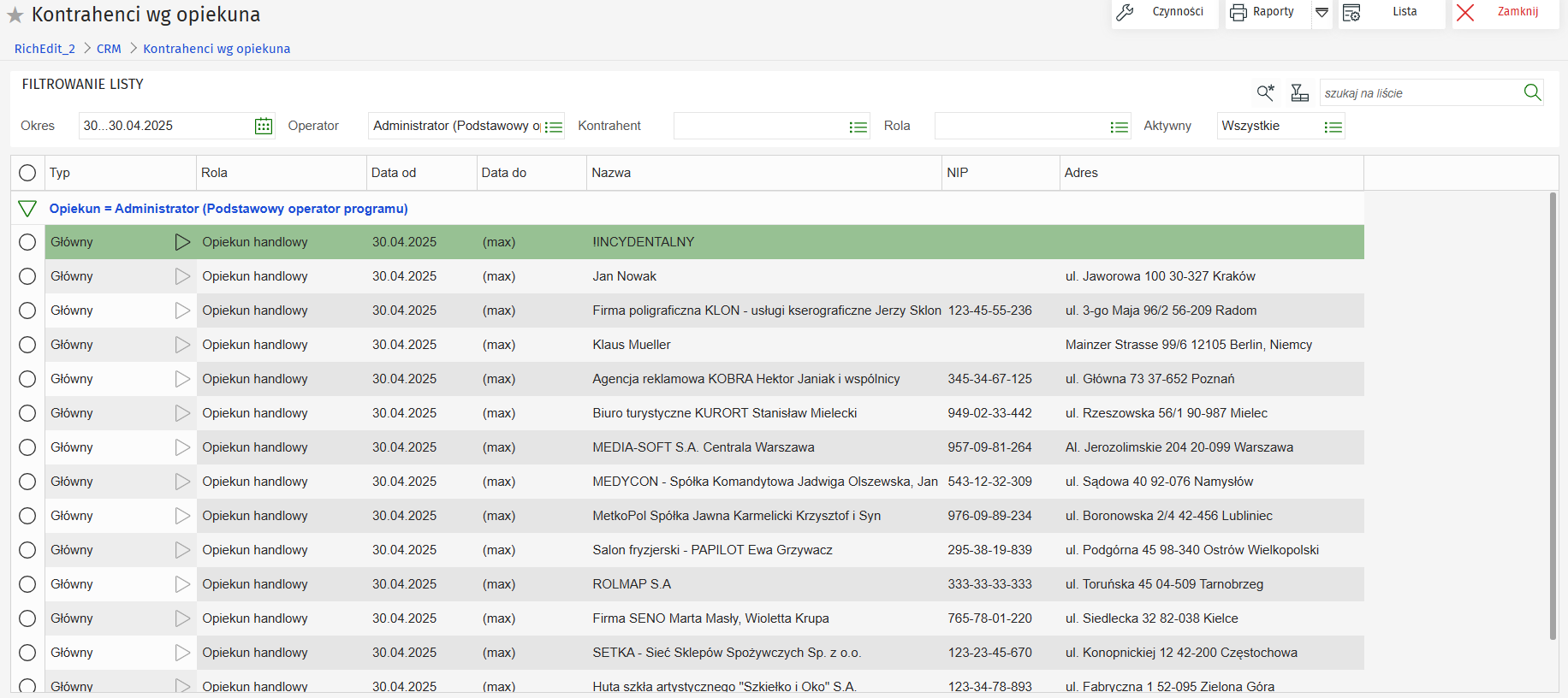Navigate to RichEdit_2 breadcrumb link
The width and height of the screenshot is (1568, 698).
point(45,49)
